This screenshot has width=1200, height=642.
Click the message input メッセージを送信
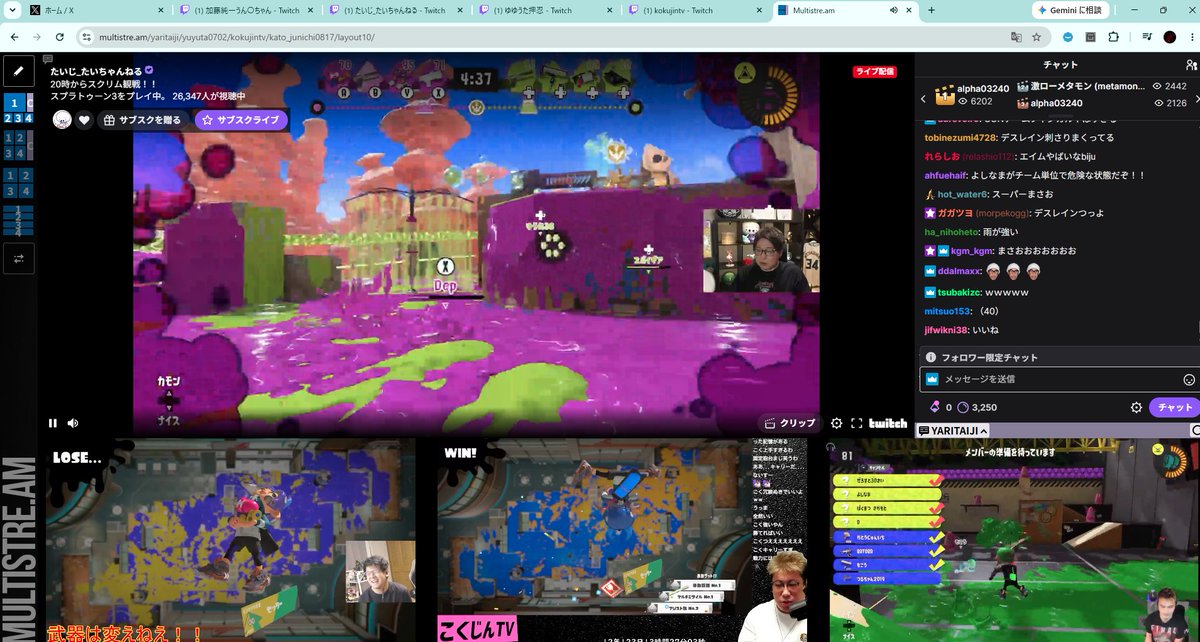click(x=1058, y=379)
